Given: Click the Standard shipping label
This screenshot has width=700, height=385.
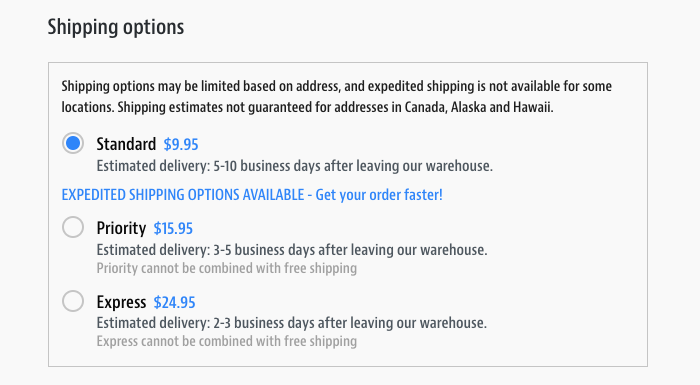Looking at the screenshot, I should pyautogui.click(x=126, y=144).
